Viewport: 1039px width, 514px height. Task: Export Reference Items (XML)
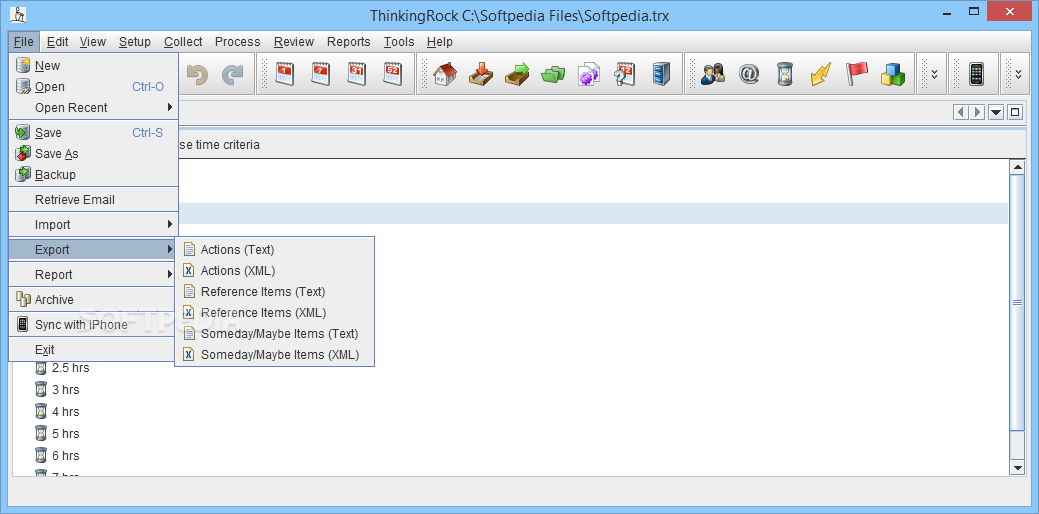tap(274, 313)
